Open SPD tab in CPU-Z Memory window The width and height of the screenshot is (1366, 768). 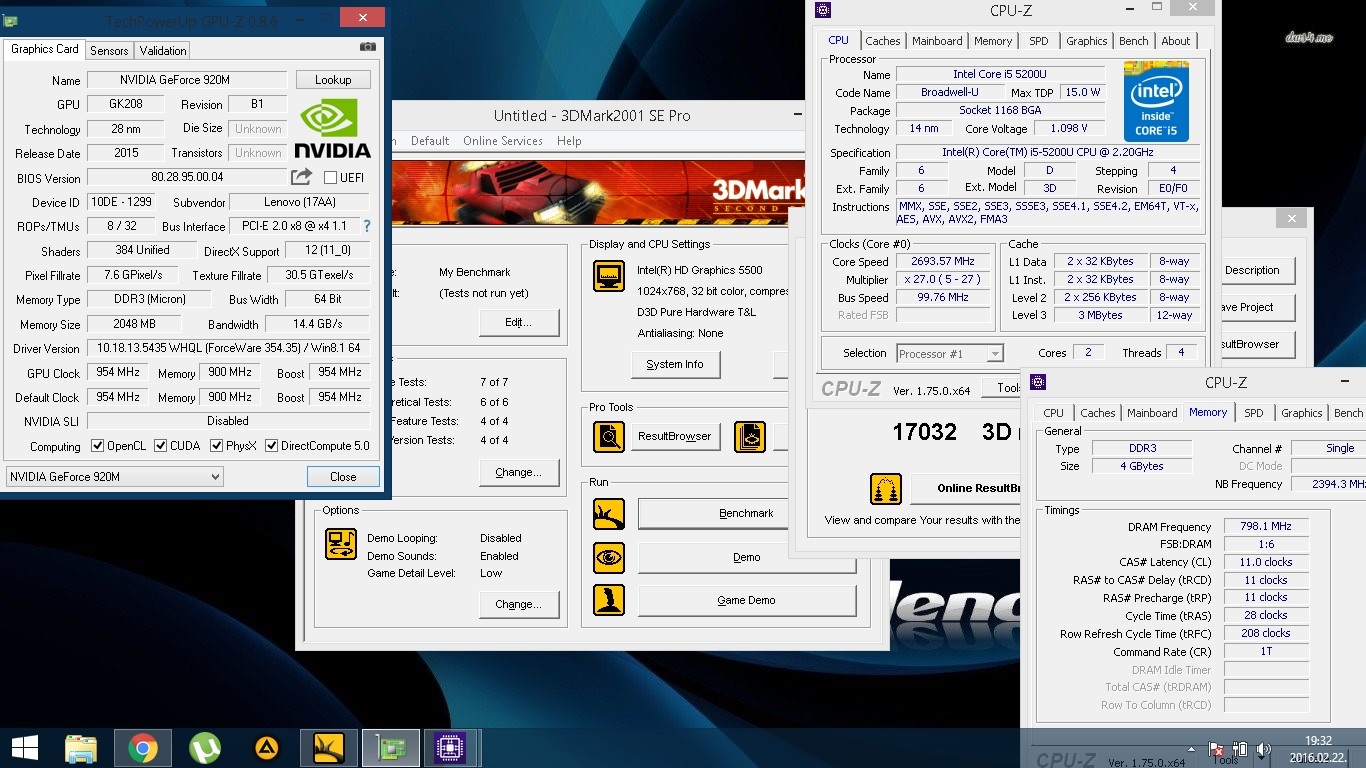pyautogui.click(x=1254, y=413)
